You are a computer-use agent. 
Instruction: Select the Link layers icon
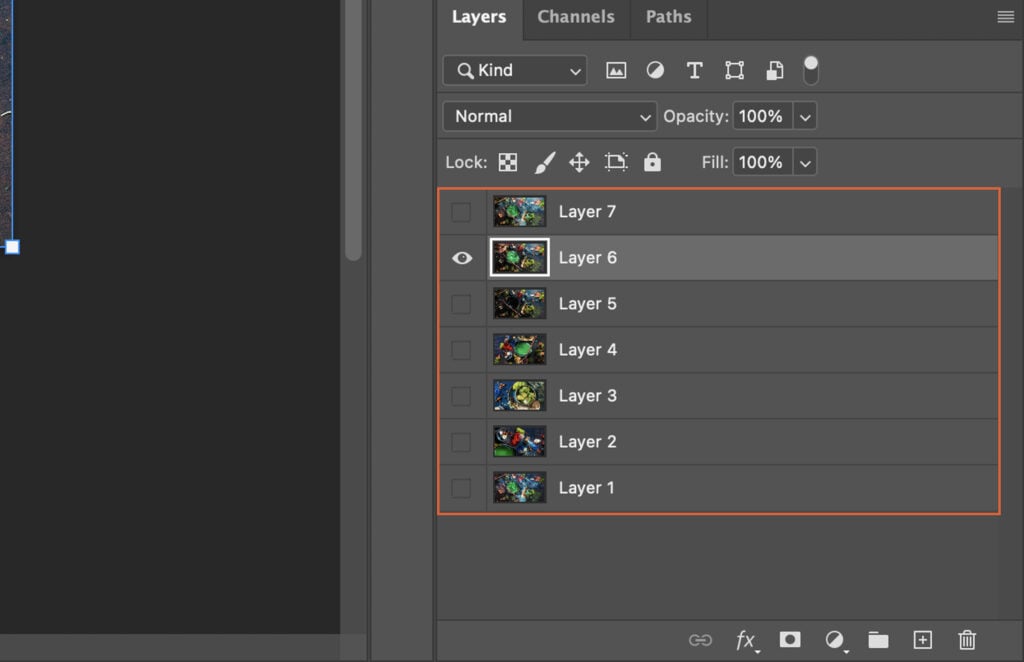[x=701, y=640]
